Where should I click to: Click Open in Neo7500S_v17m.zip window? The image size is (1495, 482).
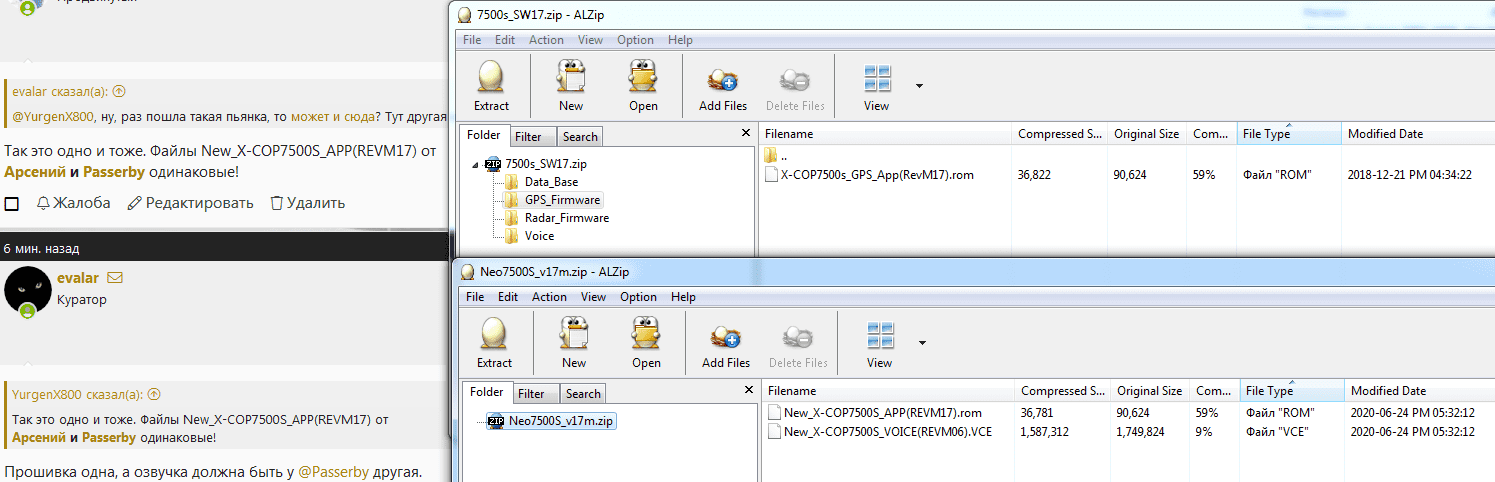pos(646,343)
